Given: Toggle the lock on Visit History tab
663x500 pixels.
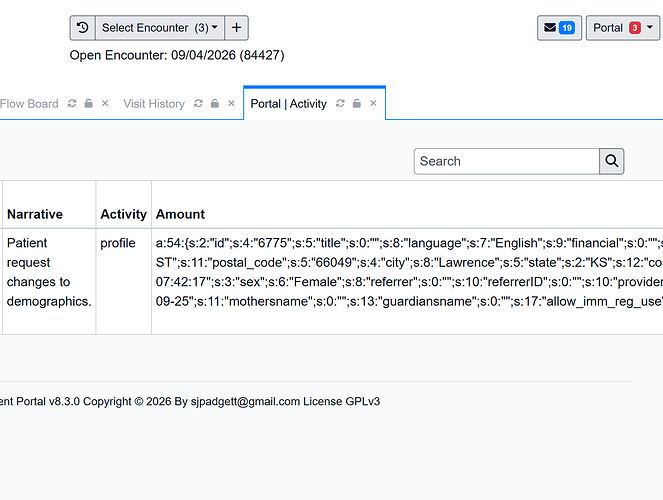Looking at the screenshot, I should click(x=215, y=104).
